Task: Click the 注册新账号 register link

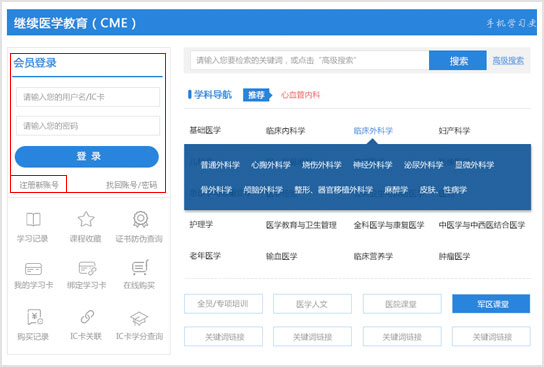Action: point(39,185)
